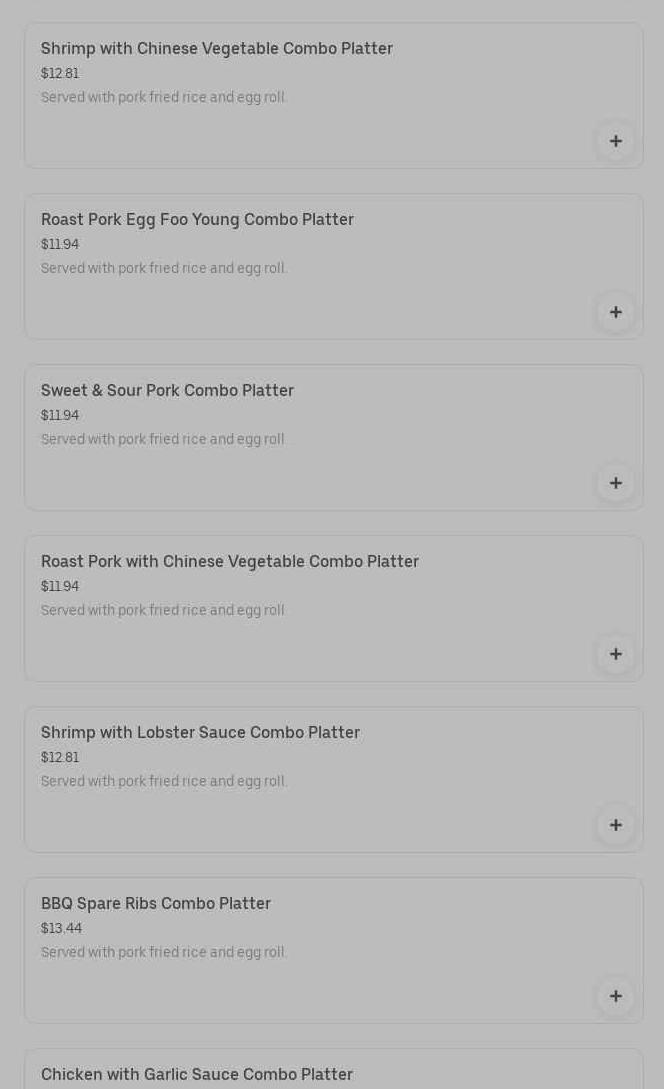Add Roast Pork Egg Foo Young Combo
The height and width of the screenshot is (1089, 664).
coord(615,312)
